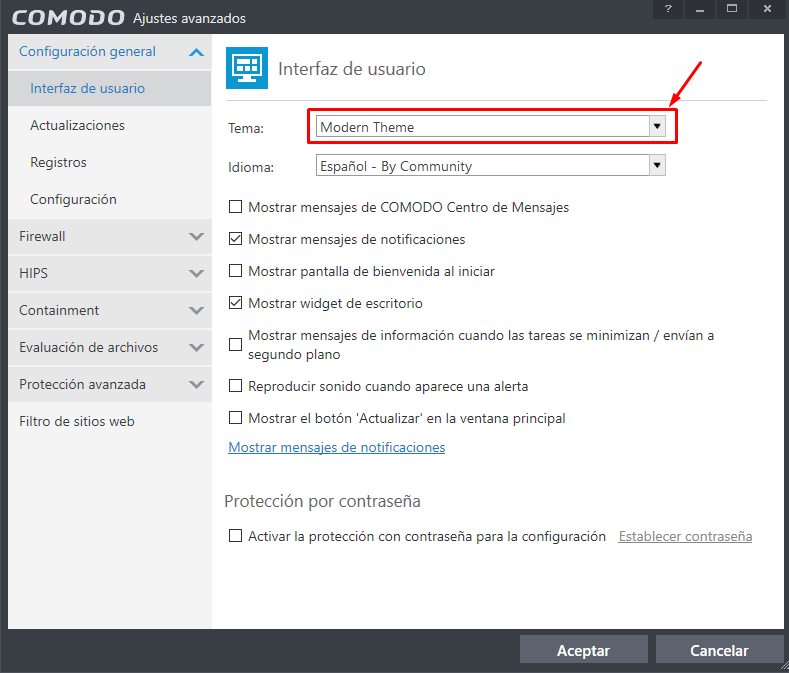Open the Mostrar mensajes de notificaciones link
The height and width of the screenshot is (673, 789).
point(337,447)
